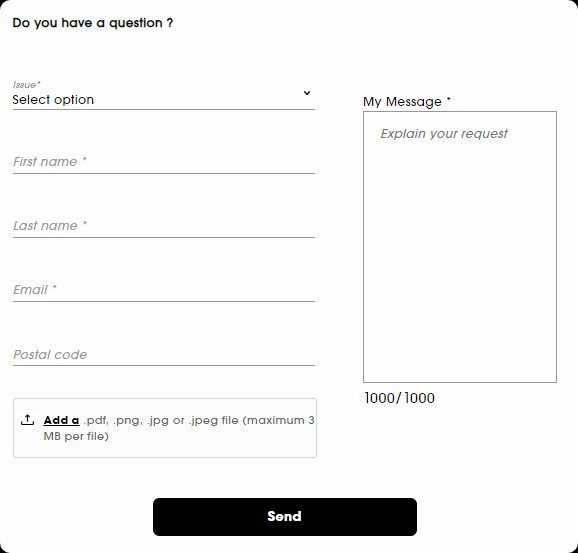Click the empty middle of message box

(x=460, y=258)
